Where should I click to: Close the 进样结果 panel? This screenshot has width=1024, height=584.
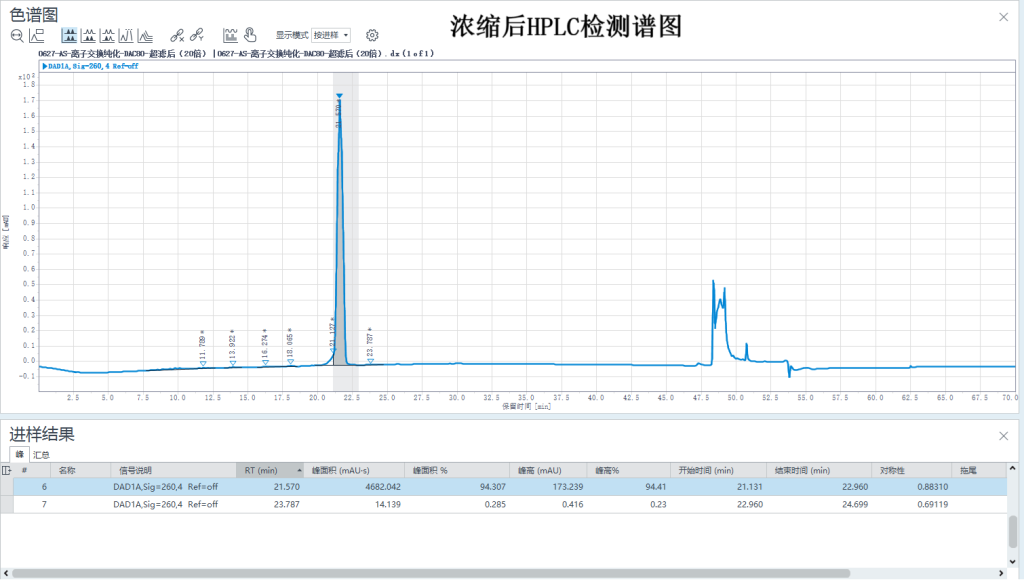click(1004, 436)
